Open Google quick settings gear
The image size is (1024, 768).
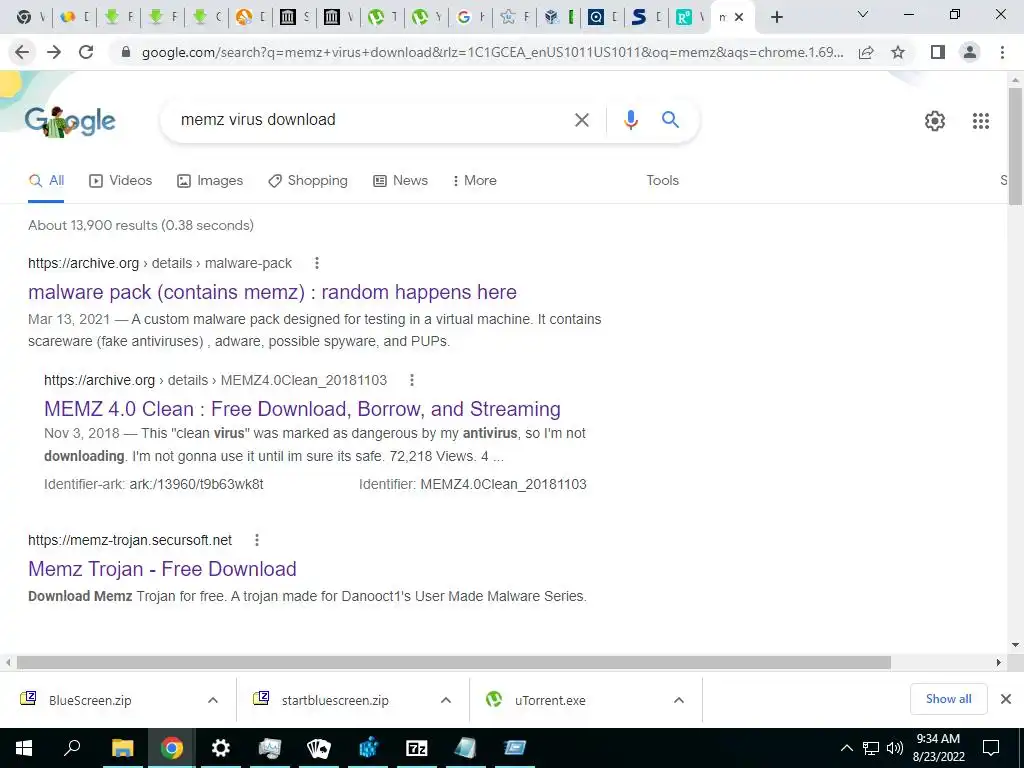pos(935,121)
